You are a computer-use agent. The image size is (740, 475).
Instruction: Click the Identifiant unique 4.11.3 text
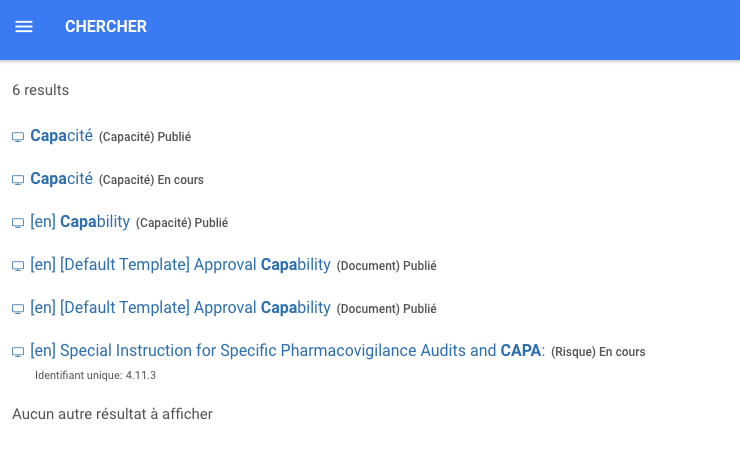pyautogui.click(x=95, y=376)
